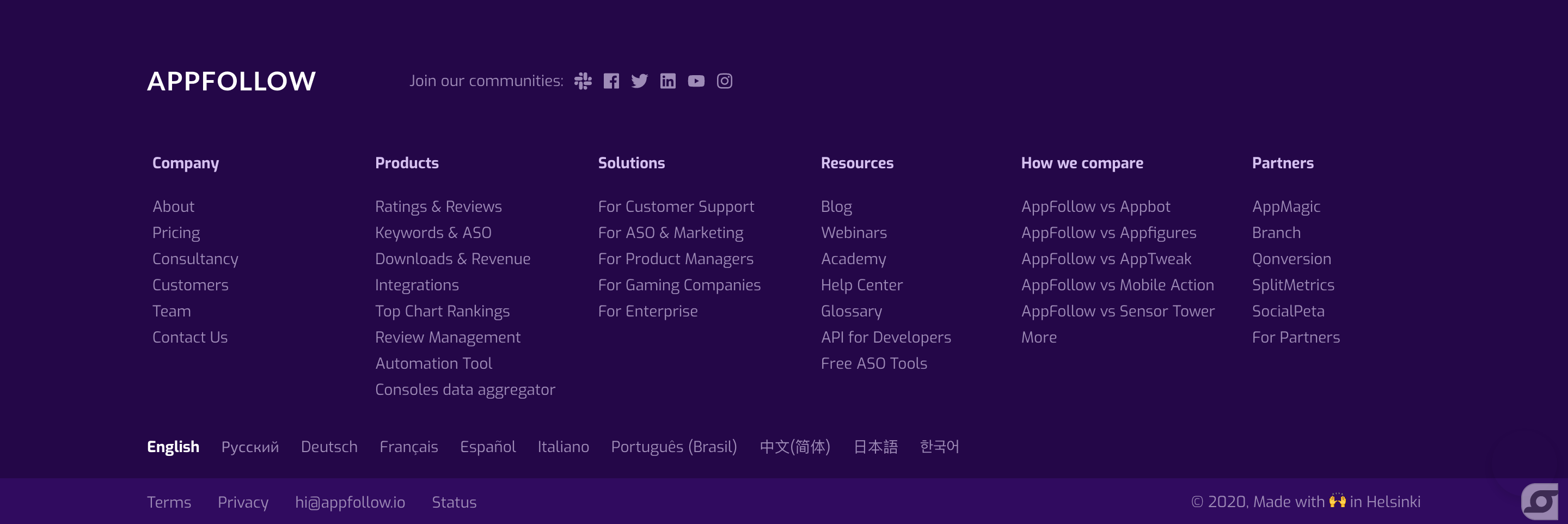Switch language to Português (Brasil)
The height and width of the screenshot is (524, 1568).
tap(675, 447)
